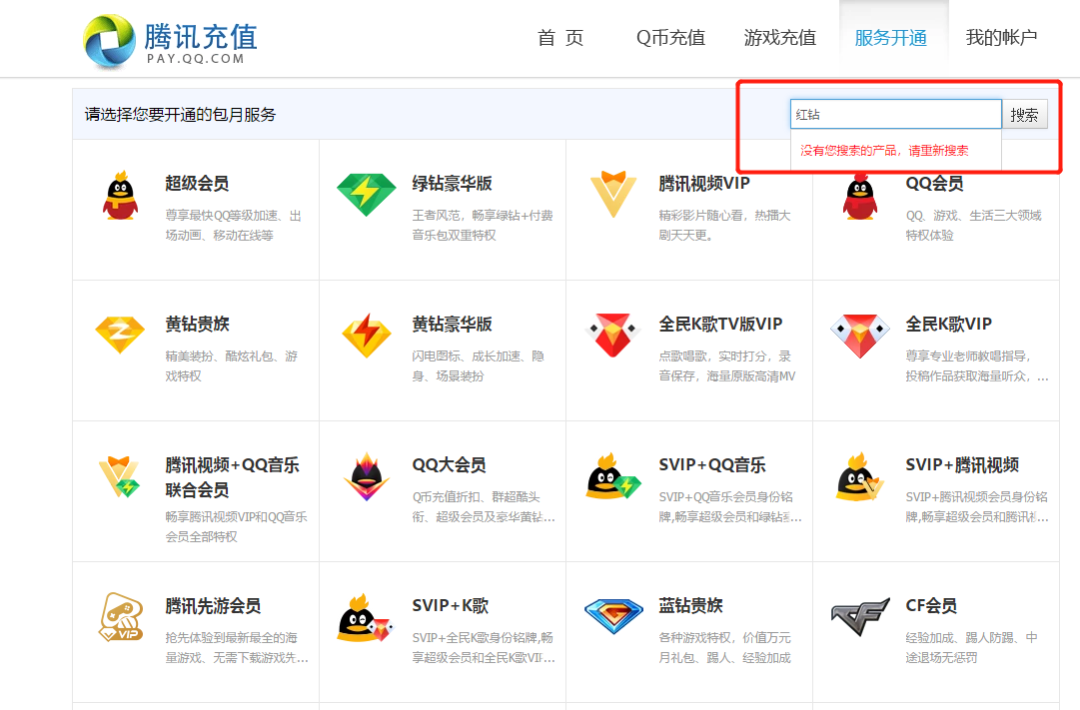Open the SVIP+QQ音乐 title link
This screenshot has width=1080, height=710.
[712, 465]
